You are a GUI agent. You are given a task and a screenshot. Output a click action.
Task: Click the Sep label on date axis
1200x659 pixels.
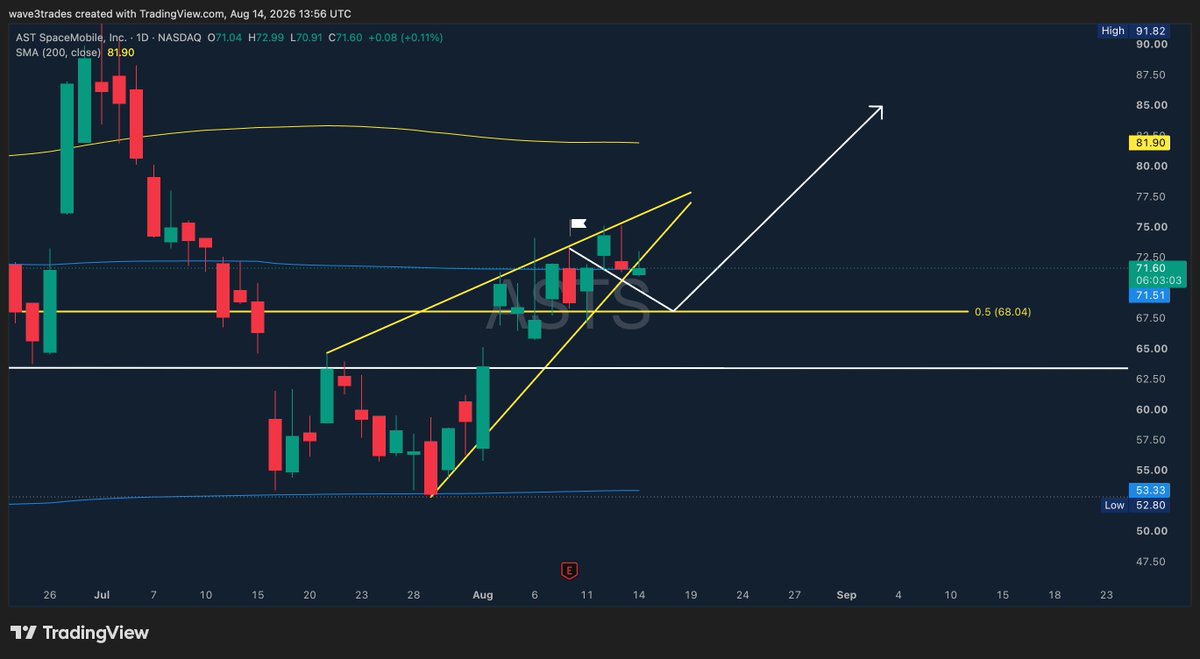click(847, 595)
